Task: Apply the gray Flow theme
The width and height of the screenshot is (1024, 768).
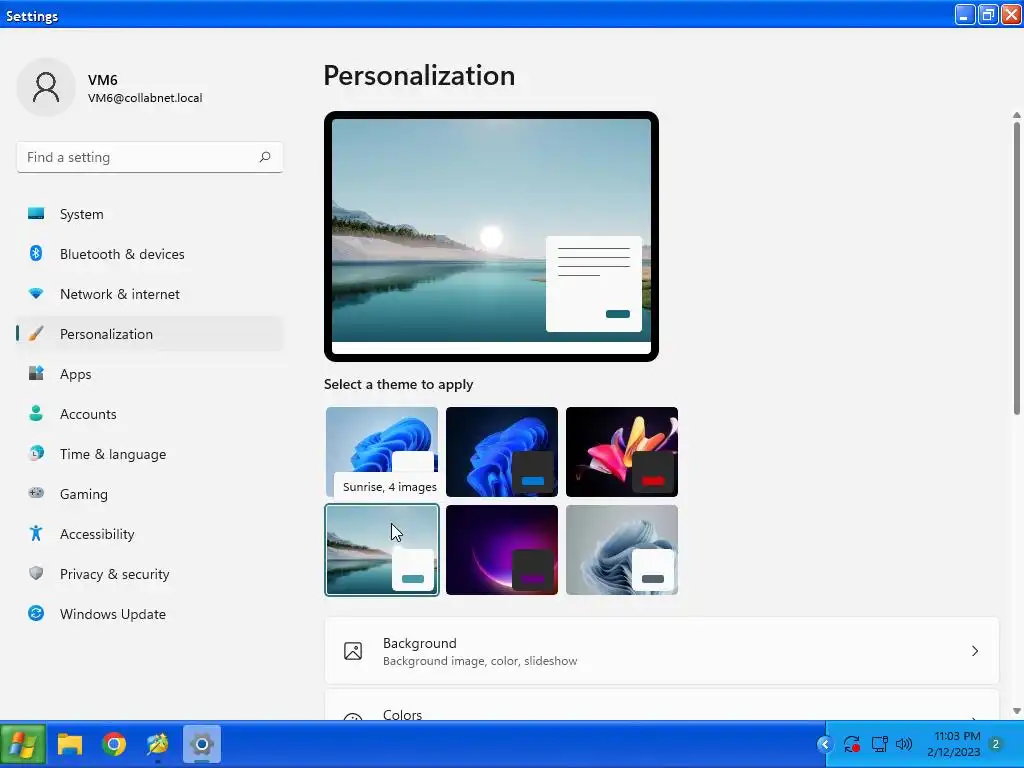Action: (x=622, y=550)
